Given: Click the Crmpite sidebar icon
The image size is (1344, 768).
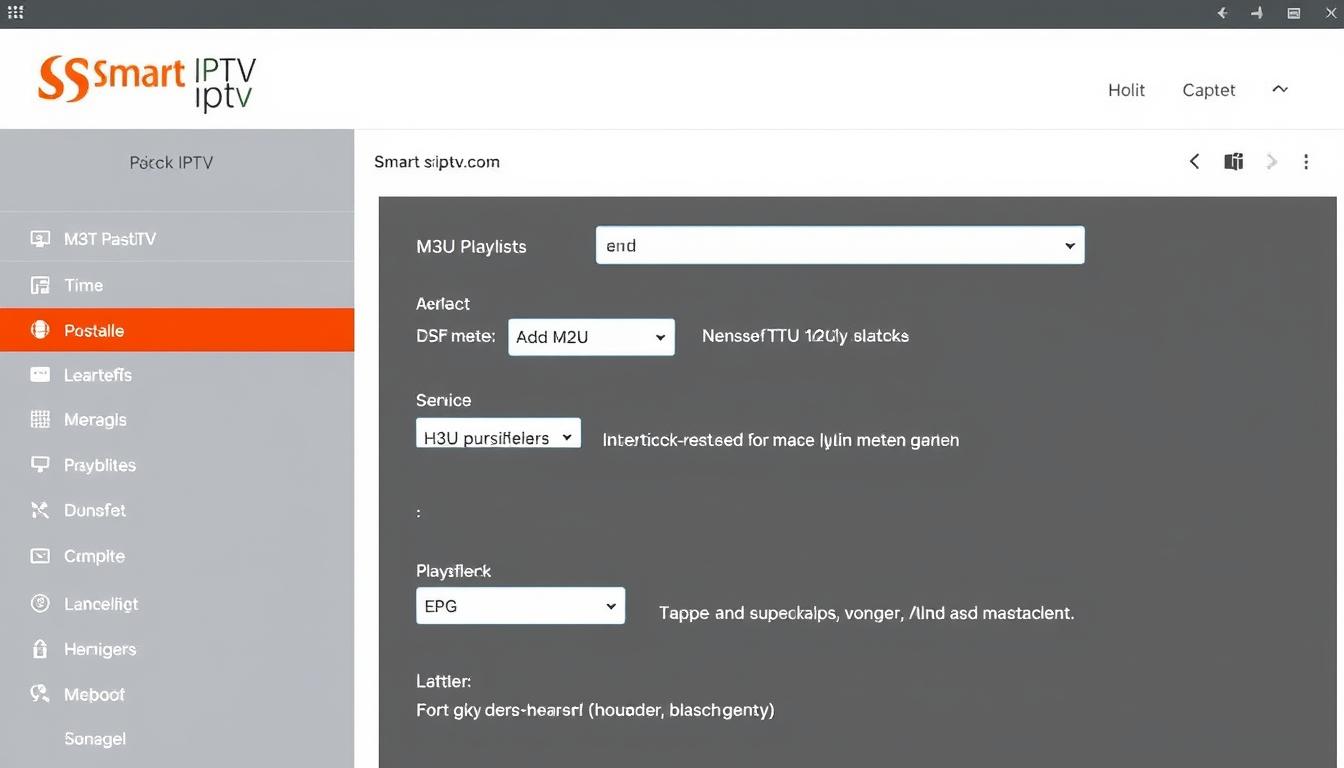Looking at the screenshot, I should pyautogui.click(x=40, y=556).
